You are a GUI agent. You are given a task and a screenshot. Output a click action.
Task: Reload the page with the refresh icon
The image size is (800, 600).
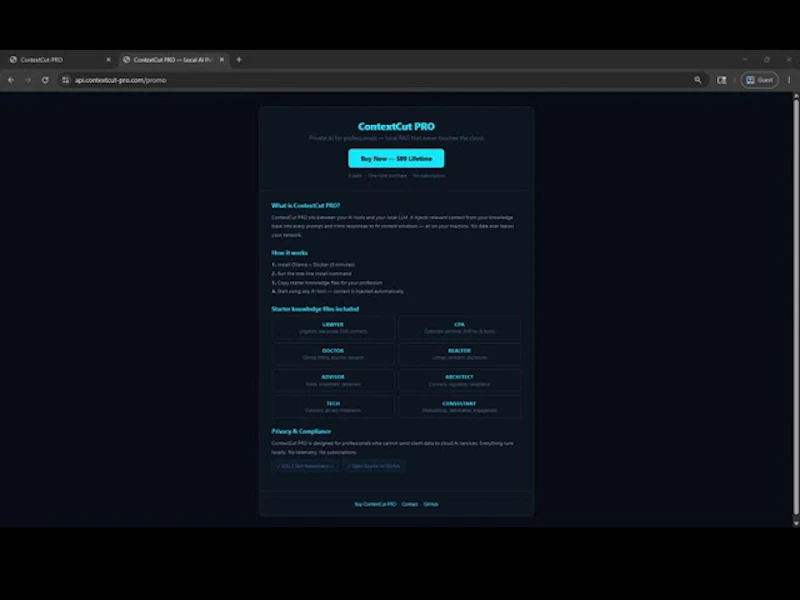point(45,80)
